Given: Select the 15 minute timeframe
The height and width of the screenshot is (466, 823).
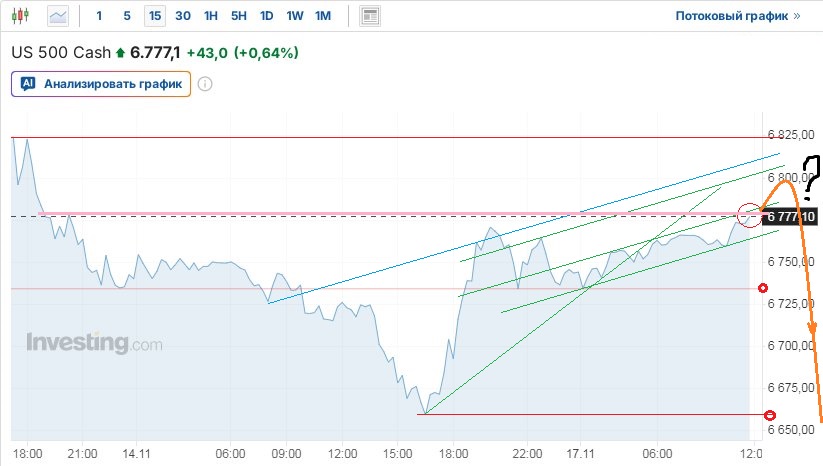Looking at the screenshot, I should pos(154,16).
